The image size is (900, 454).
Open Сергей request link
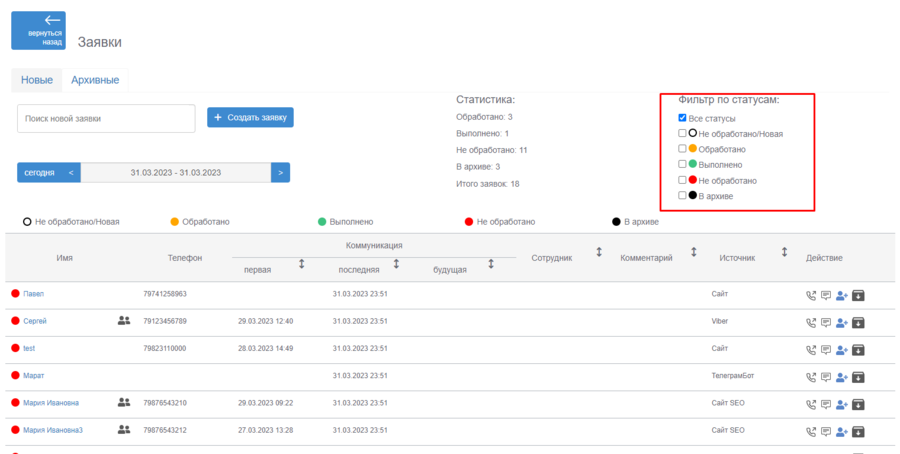pos(35,321)
